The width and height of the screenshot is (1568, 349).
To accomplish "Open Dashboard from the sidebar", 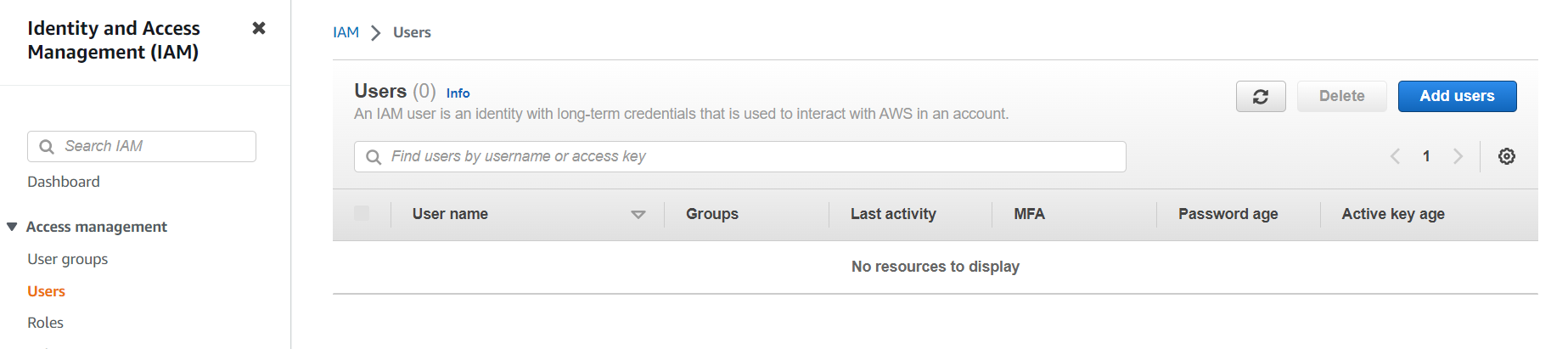I will point(64,182).
